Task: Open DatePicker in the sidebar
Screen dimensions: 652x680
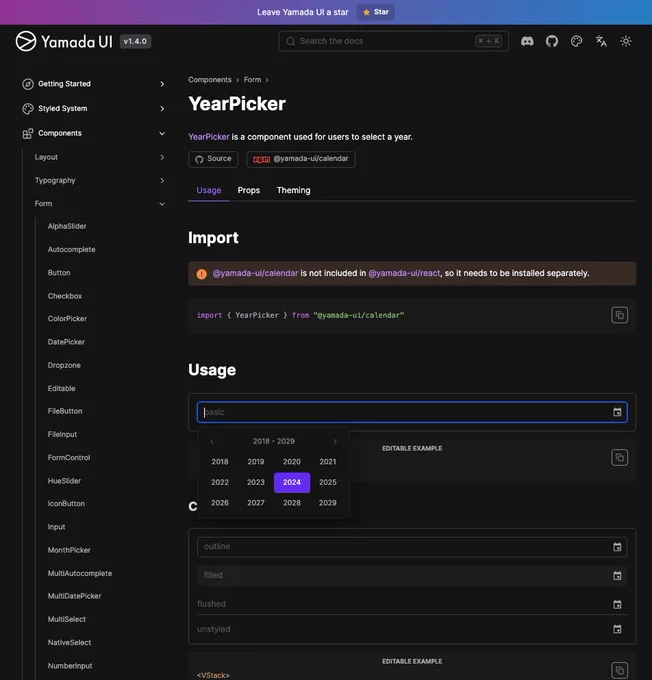Action: pyautogui.click(x=66, y=342)
